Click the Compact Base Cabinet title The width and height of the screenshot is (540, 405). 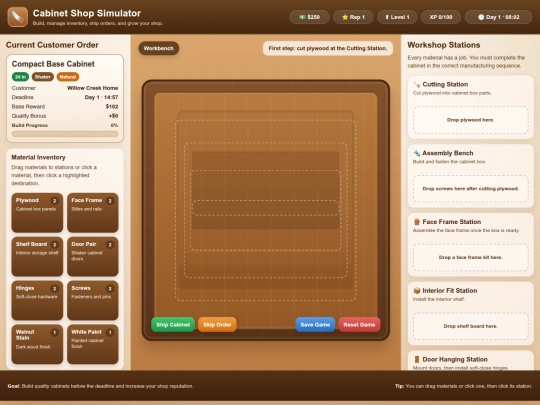point(53,64)
